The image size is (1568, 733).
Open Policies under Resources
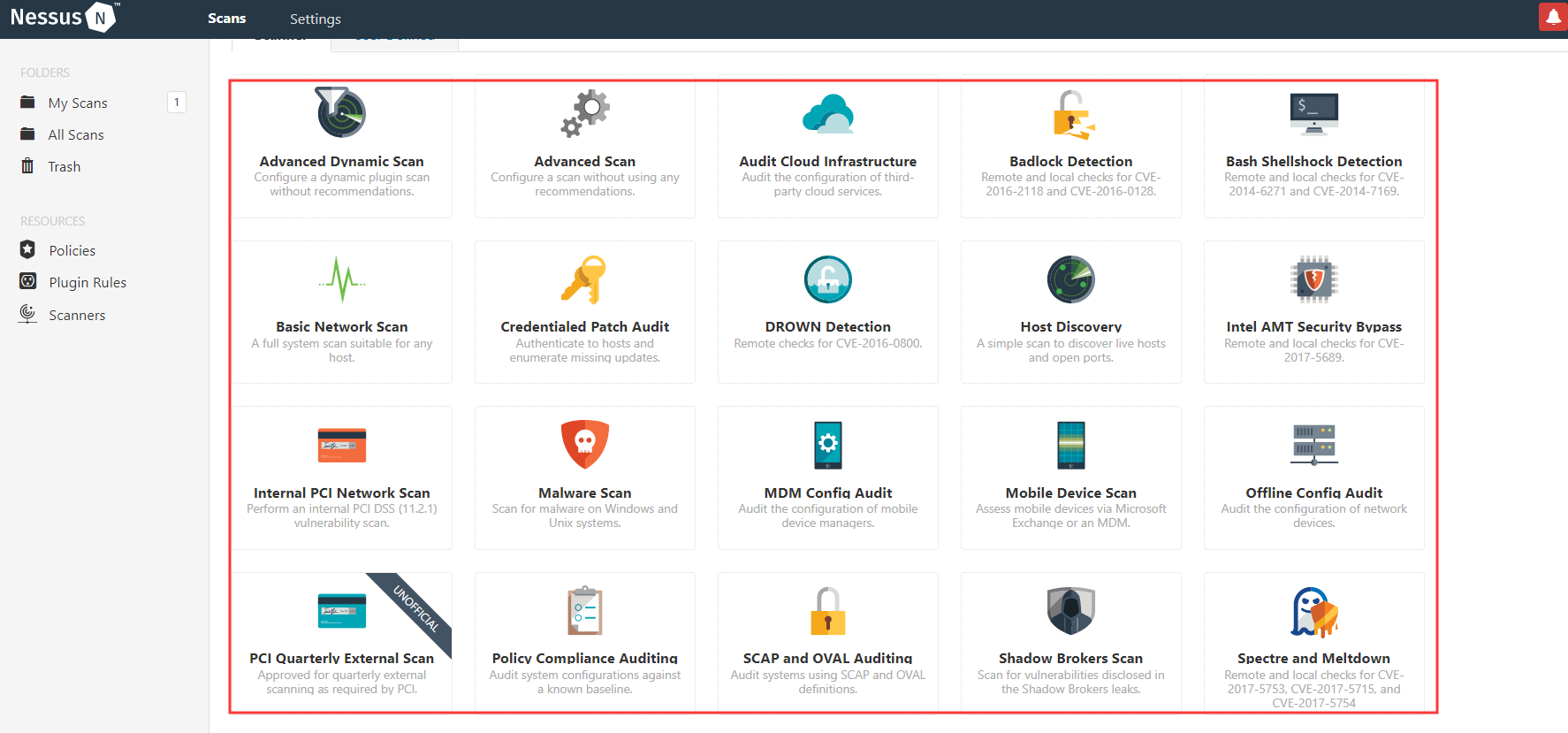point(72,251)
